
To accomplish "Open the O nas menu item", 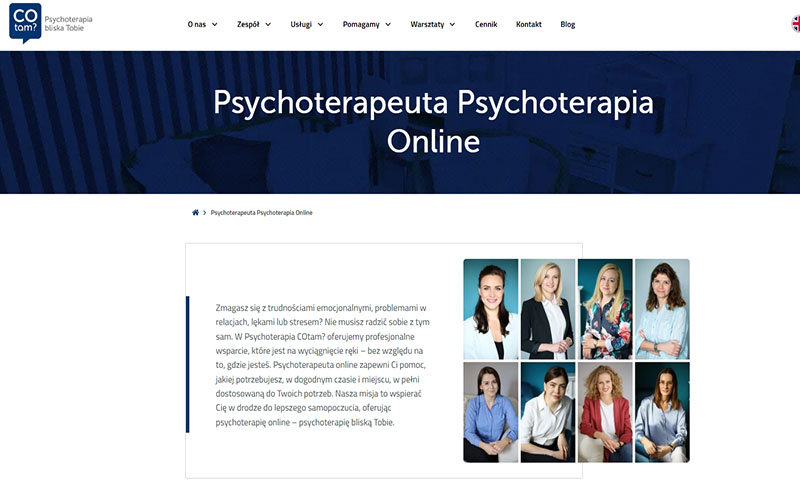I will point(197,24).
